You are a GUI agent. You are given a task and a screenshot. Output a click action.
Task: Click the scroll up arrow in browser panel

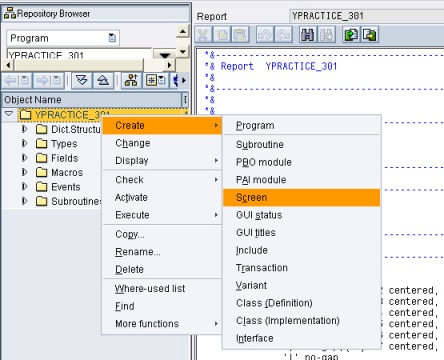point(183,32)
